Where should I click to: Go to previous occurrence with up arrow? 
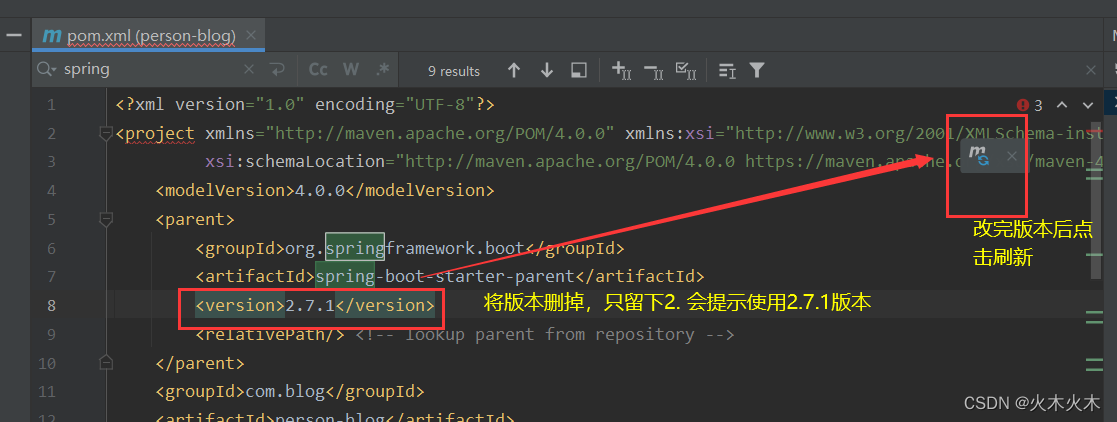tap(514, 70)
